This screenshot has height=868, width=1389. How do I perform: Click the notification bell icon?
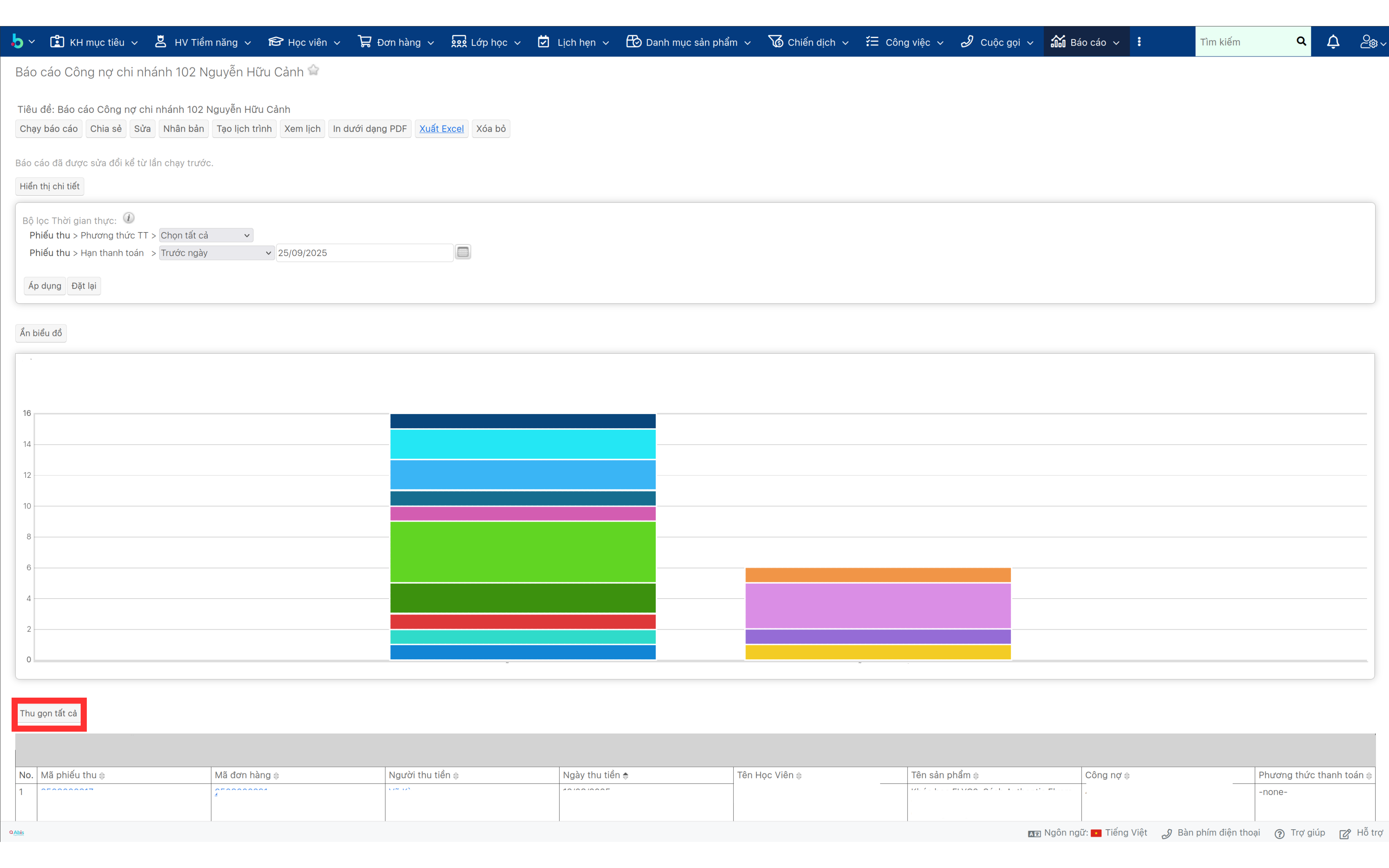click(x=1333, y=42)
